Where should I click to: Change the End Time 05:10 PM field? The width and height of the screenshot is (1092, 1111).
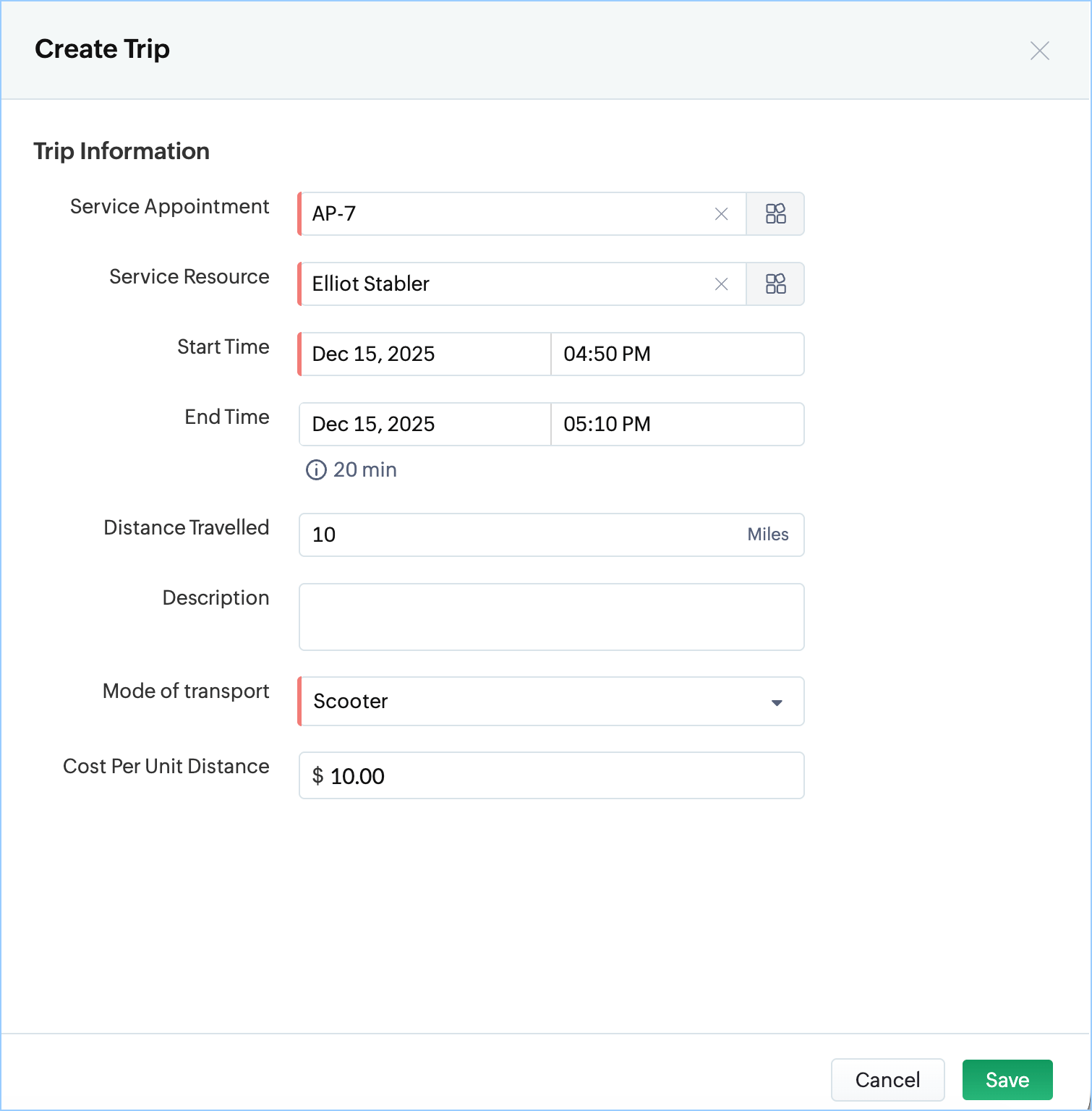(x=677, y=424)
